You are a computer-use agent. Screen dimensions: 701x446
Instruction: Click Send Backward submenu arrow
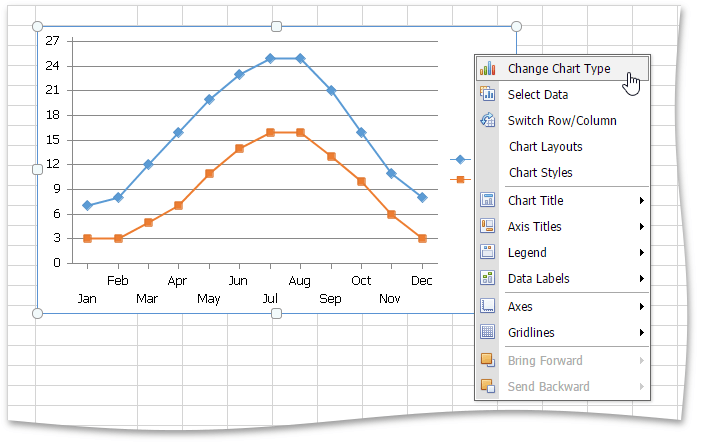(x=642, y=386)
